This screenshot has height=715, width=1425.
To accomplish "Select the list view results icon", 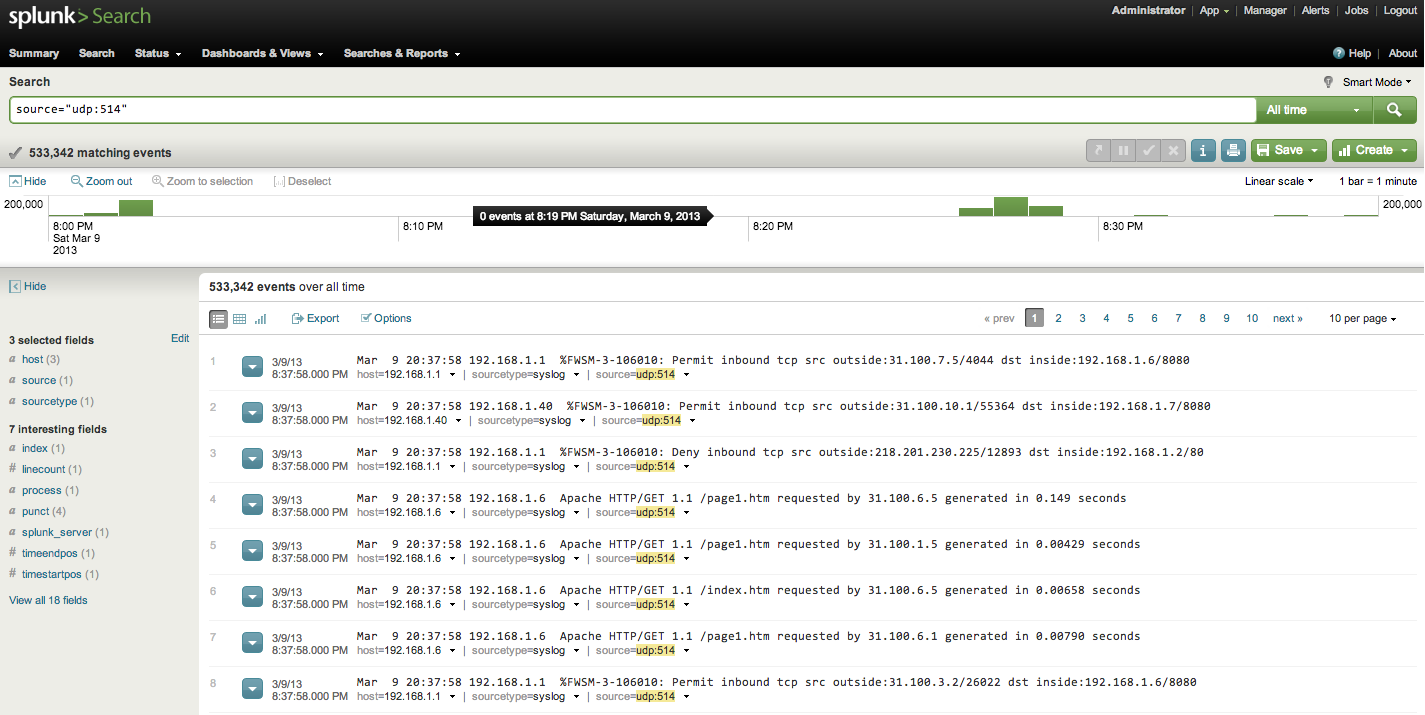I will point(218,318).
